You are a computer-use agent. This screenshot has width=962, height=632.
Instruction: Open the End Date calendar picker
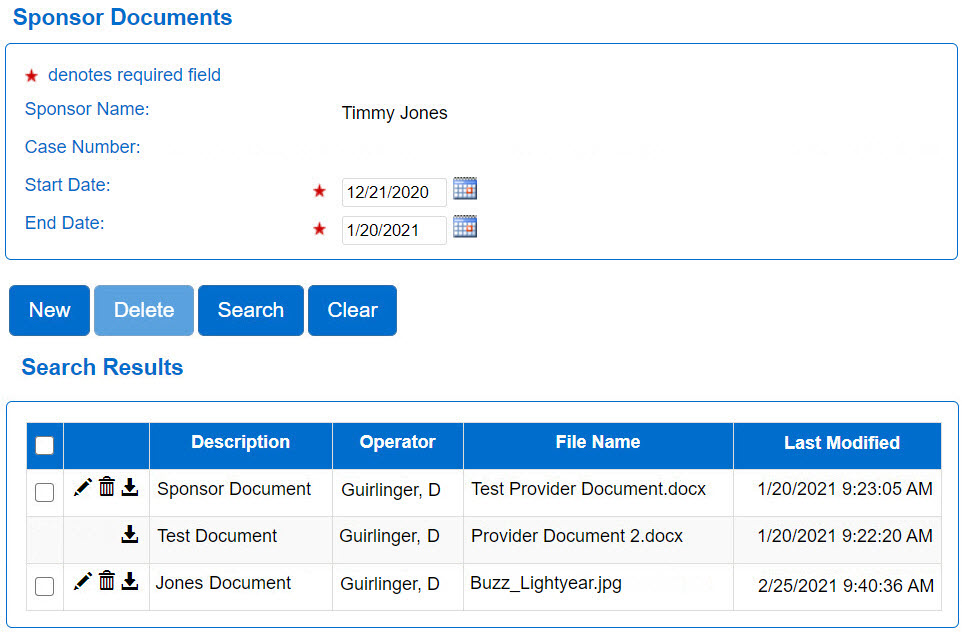pyautogui.click(x=465, y=226)
